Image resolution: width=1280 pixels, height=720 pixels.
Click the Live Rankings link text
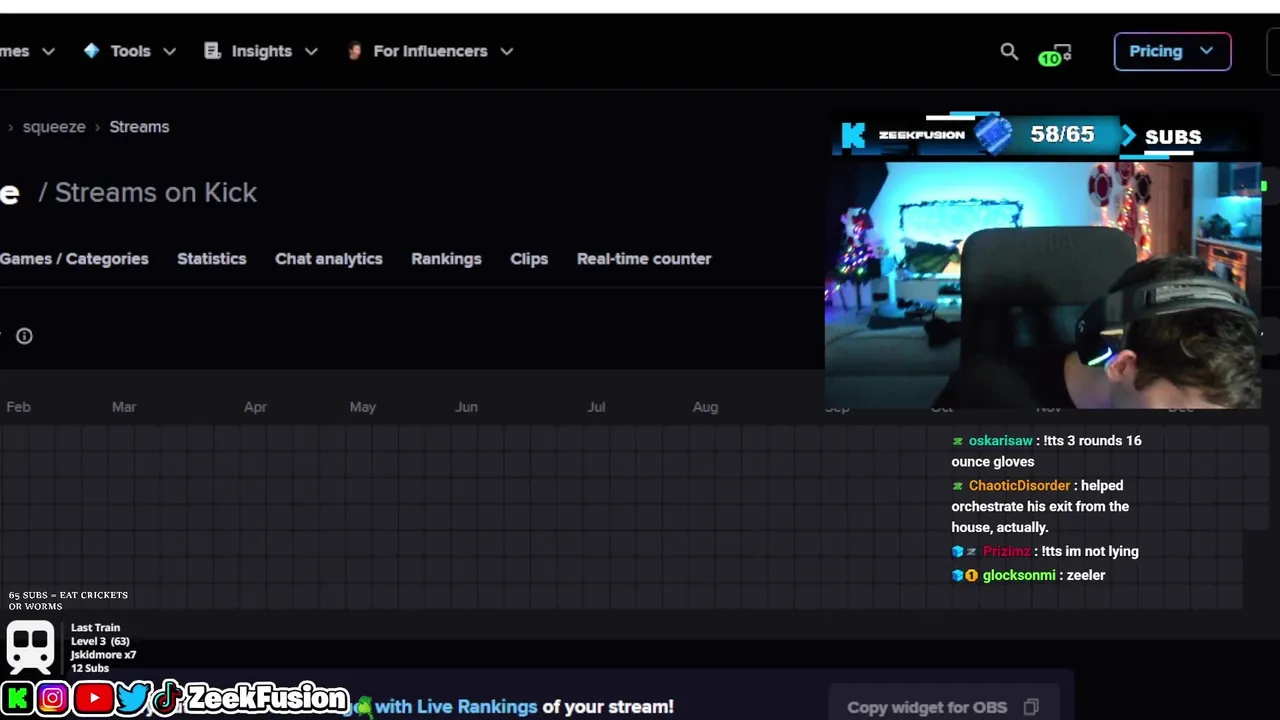[477, 707]
